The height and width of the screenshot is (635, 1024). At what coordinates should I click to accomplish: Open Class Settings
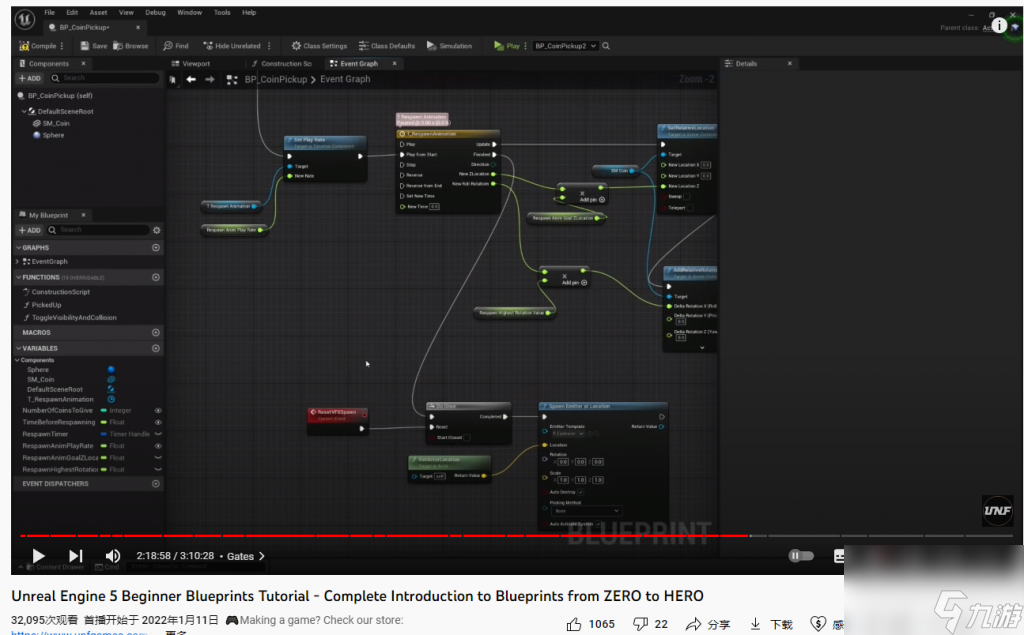[x=319, y=46]
